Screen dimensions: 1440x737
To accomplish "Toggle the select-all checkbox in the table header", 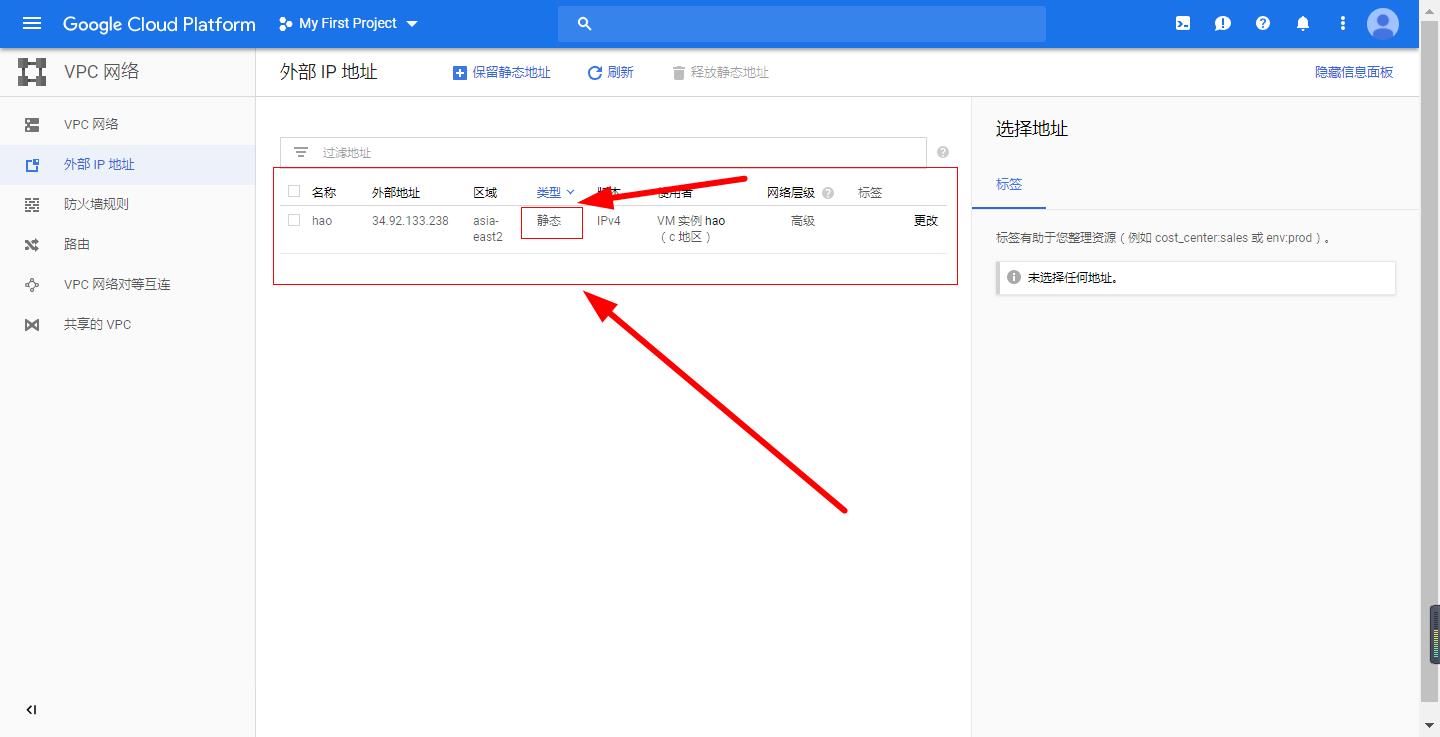I will [x=293, y=191].
